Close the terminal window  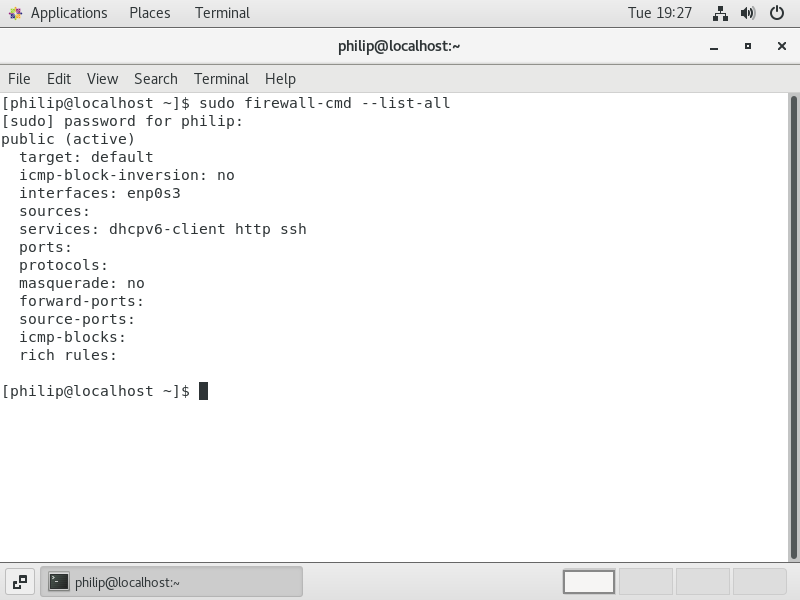click(782, 46)
